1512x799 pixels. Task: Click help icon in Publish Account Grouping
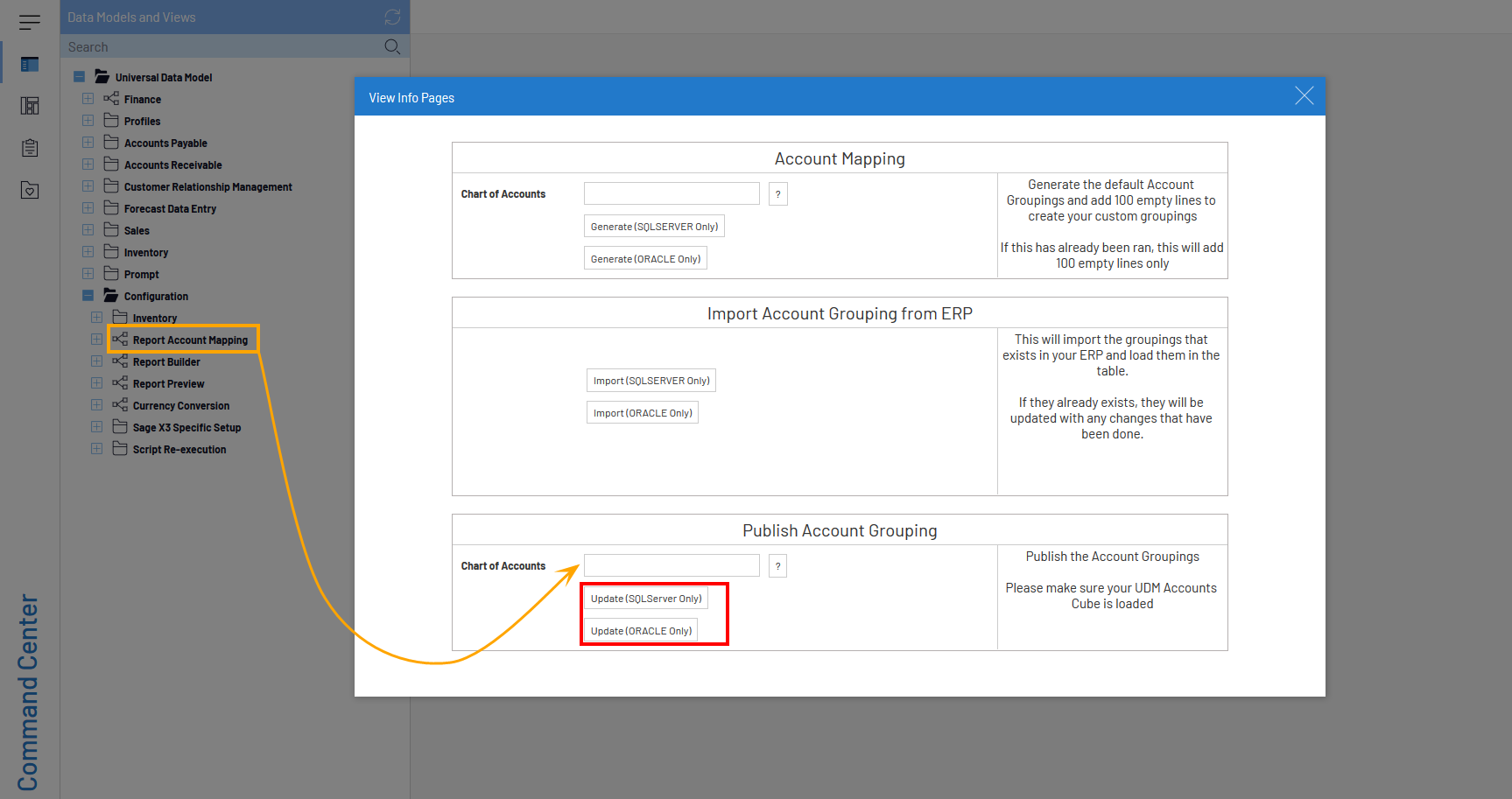(777, 566)
